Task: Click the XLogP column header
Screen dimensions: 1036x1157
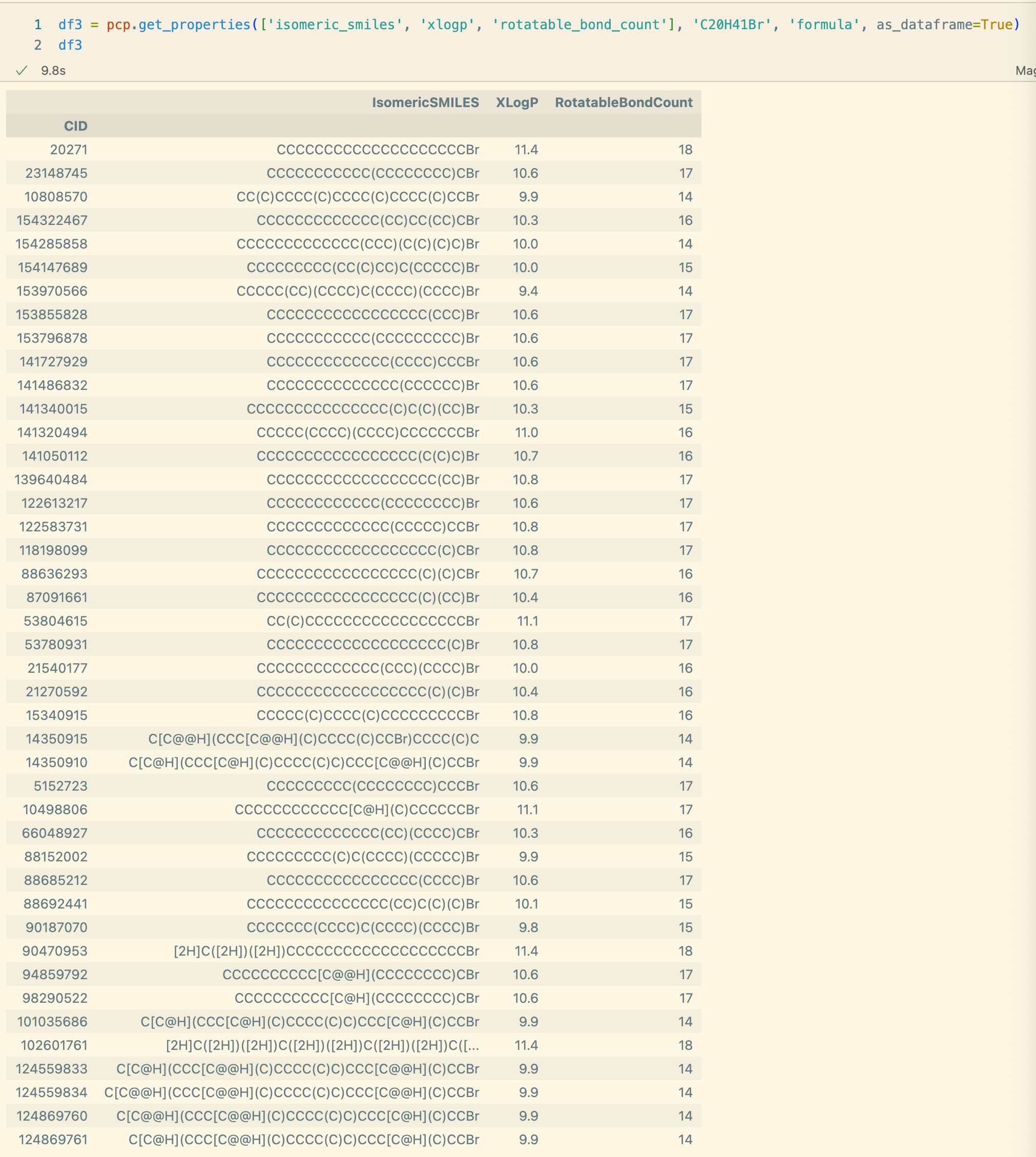Action: pos(516,102)
